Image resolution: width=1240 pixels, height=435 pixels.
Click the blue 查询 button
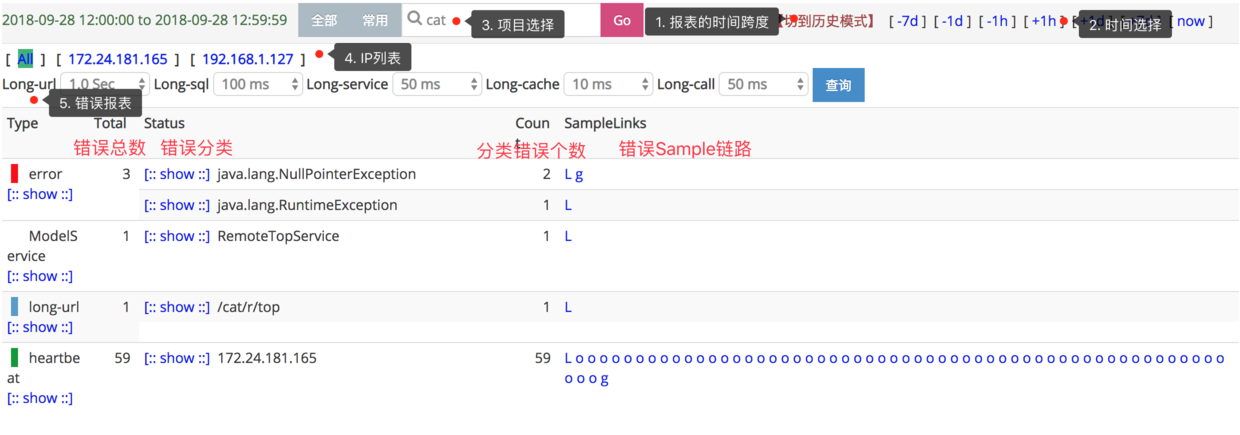coord(838,85)
